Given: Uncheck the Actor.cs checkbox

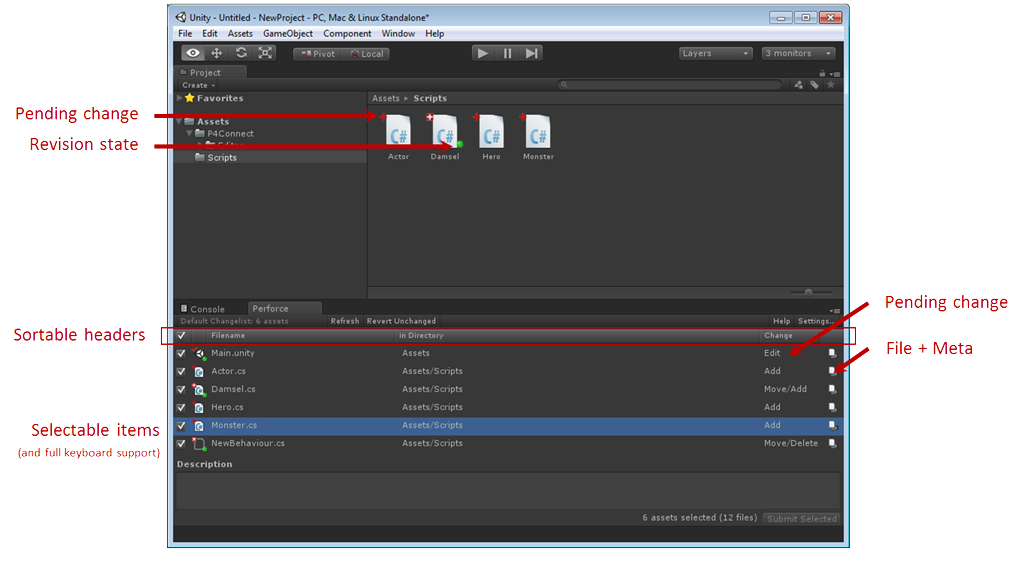Looking at the screenshot, I should (181, 371).
